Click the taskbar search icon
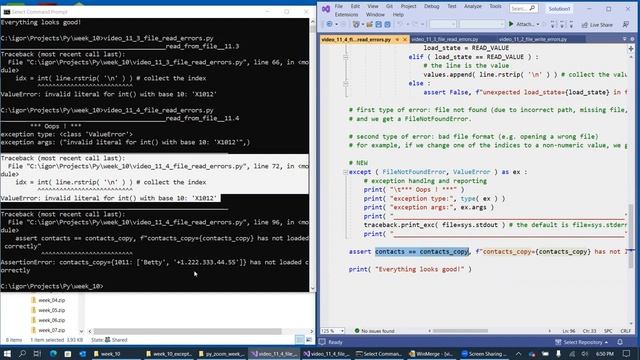This screenshot has width=640, height=360. tap(22, 353)
